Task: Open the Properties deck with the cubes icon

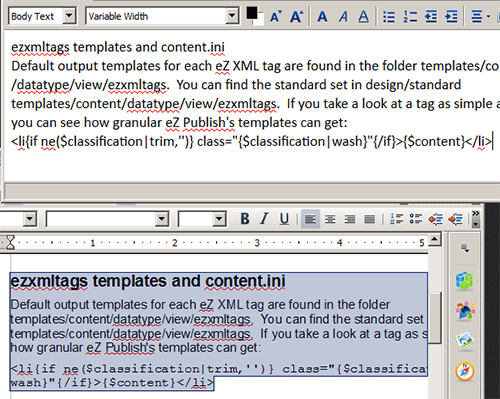Action: point(465,280)
